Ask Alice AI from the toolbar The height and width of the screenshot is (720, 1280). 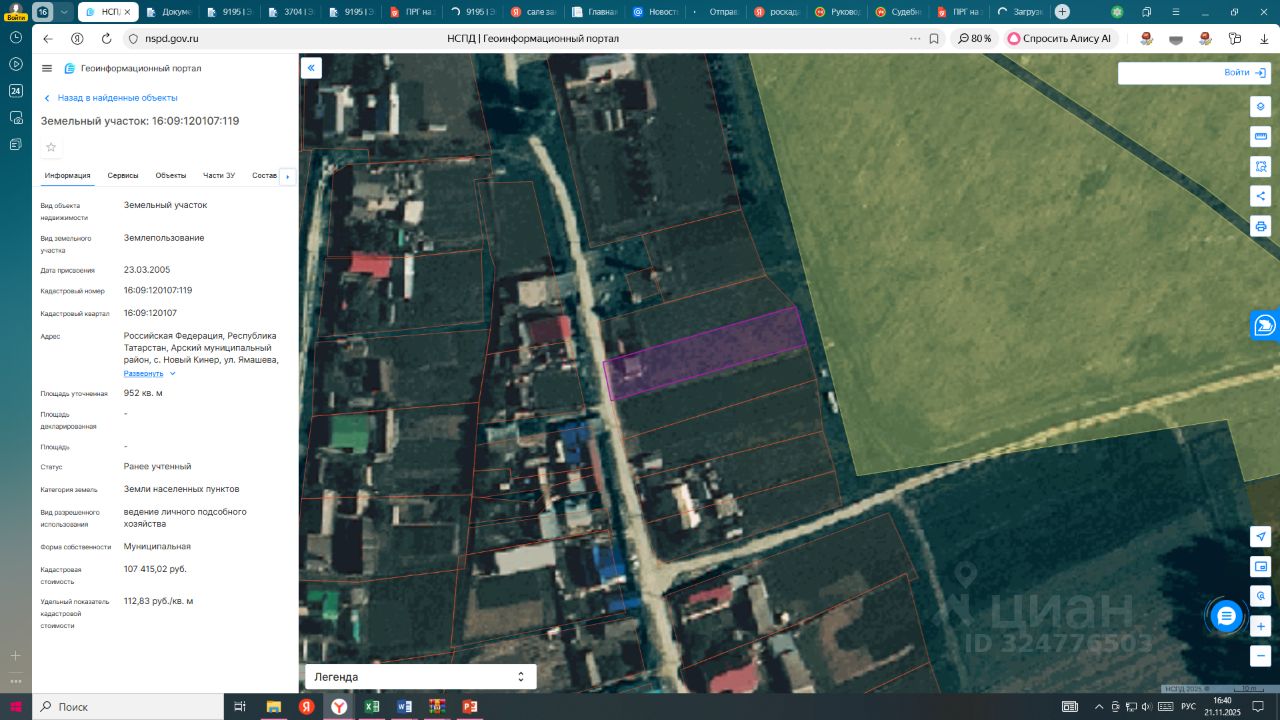[1060, 39]
